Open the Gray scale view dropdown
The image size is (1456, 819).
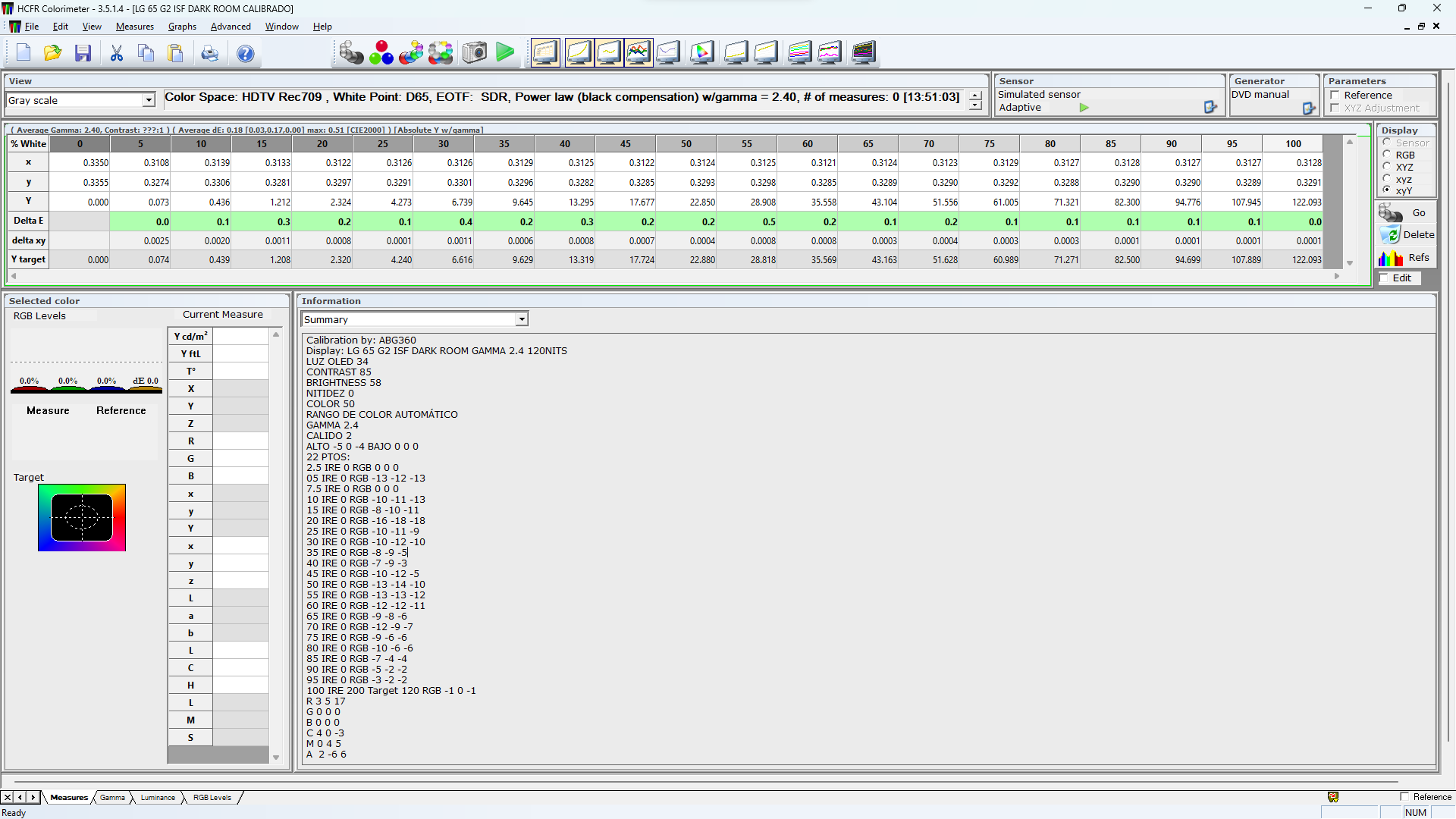click(149, 100)
